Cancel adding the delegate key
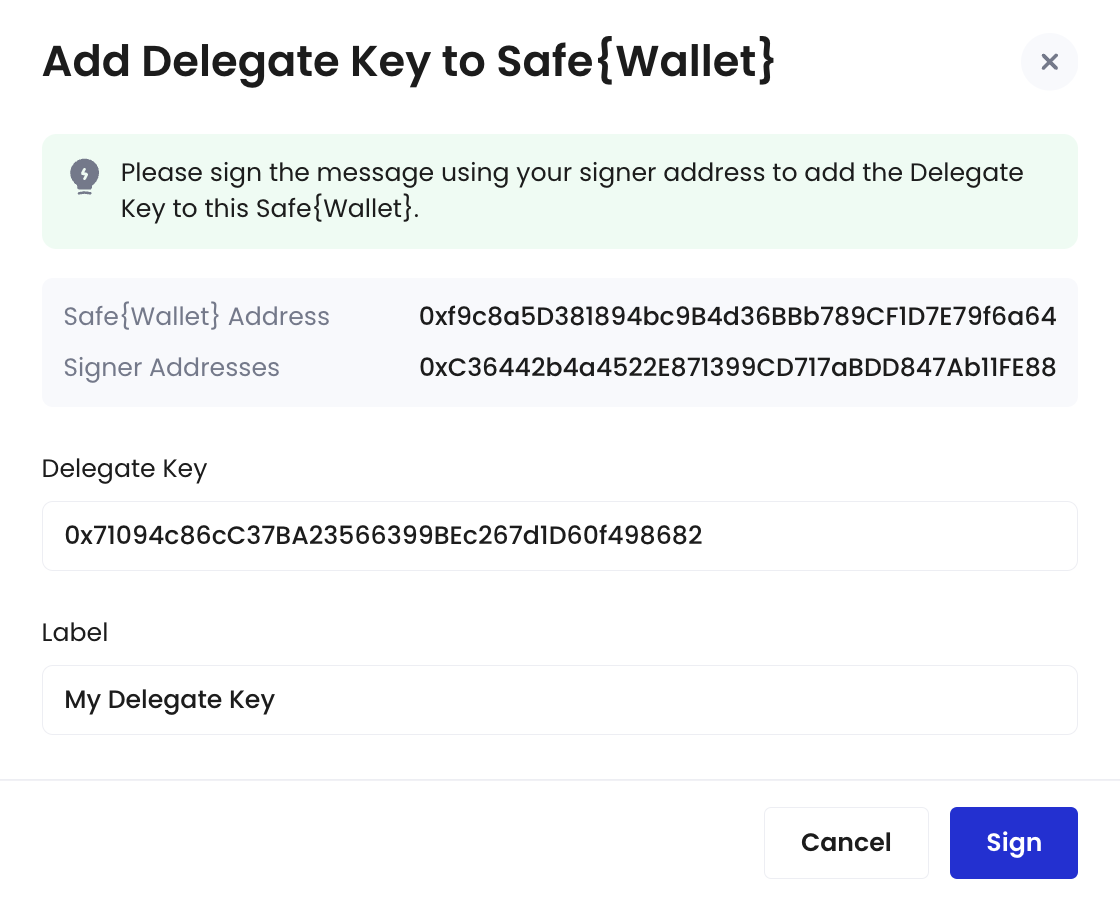This screenshot has height=900, width=1120. 846,843
